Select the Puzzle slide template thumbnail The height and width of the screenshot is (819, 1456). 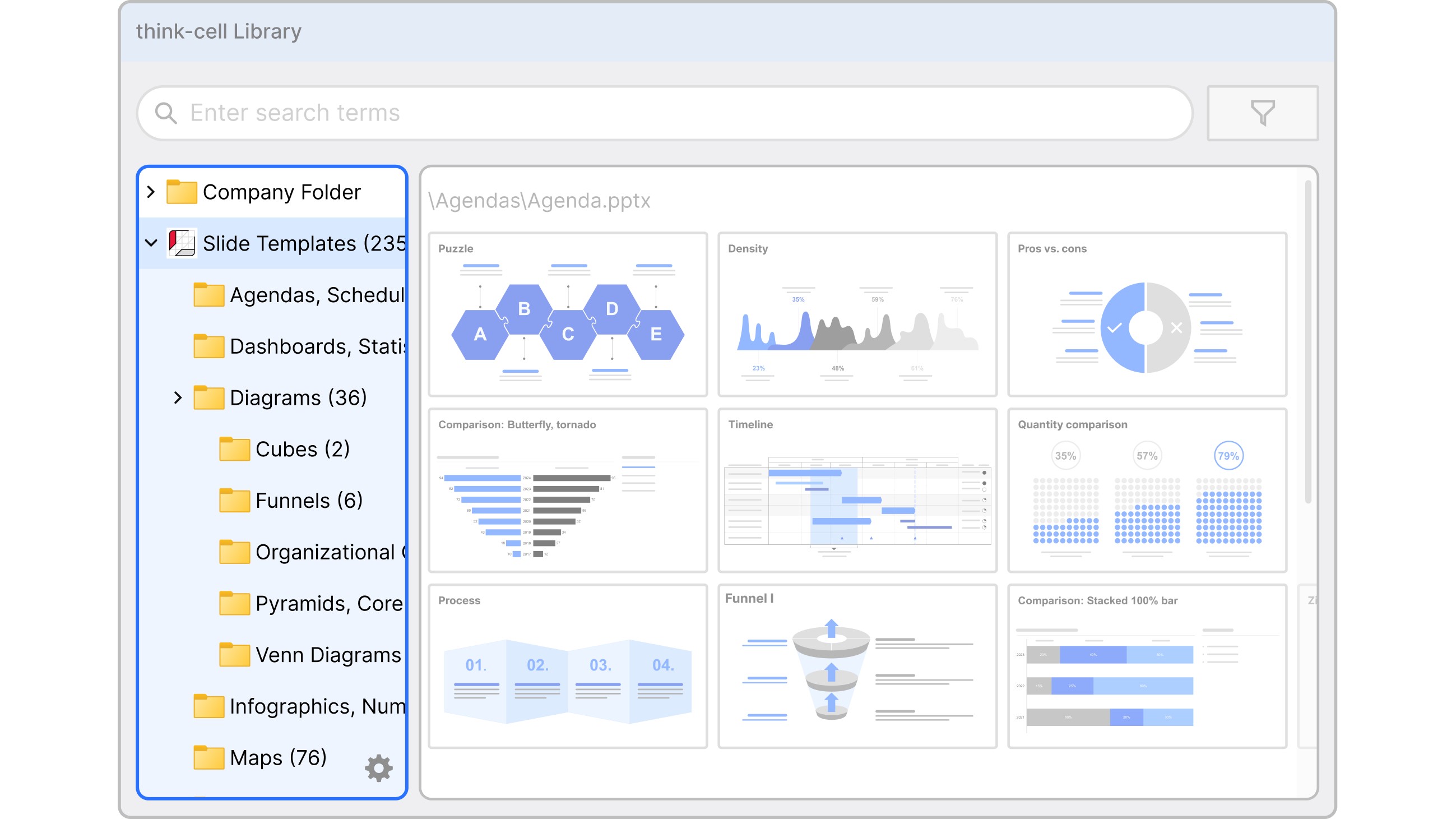click(568, 314)
